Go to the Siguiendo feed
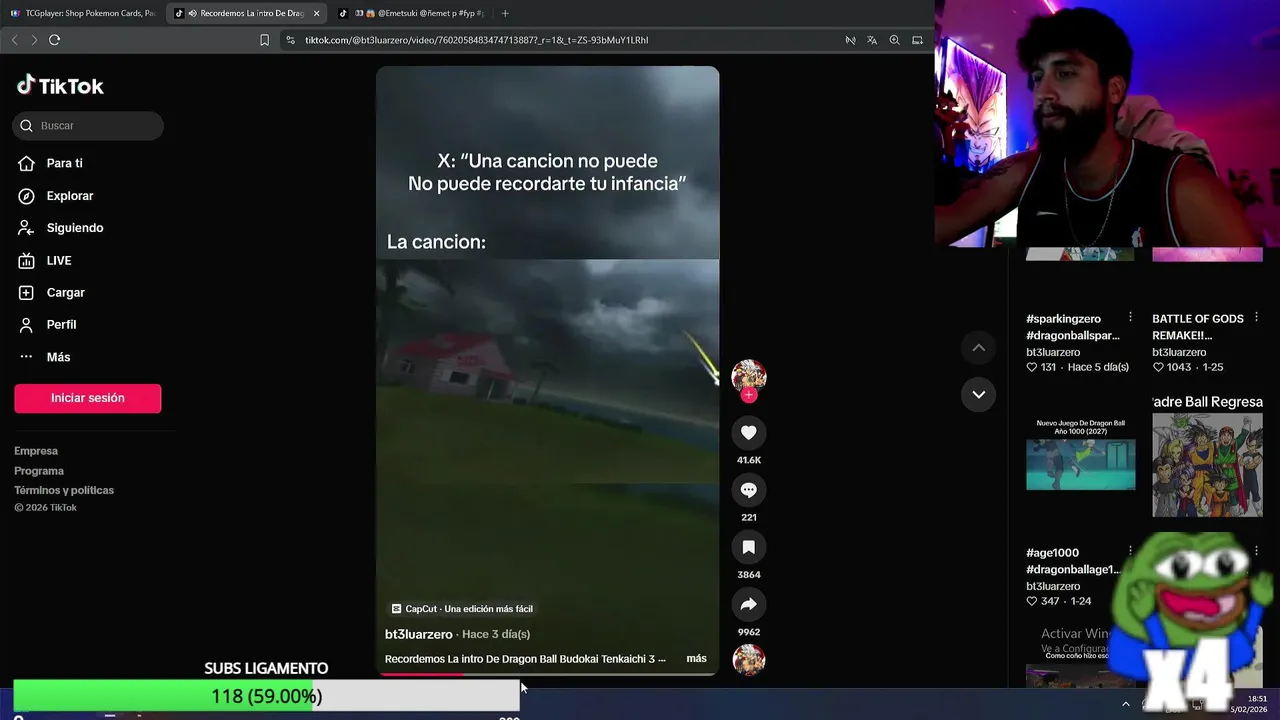The height and width of the screenshot is (720, 1280). [x=74, y=228]
